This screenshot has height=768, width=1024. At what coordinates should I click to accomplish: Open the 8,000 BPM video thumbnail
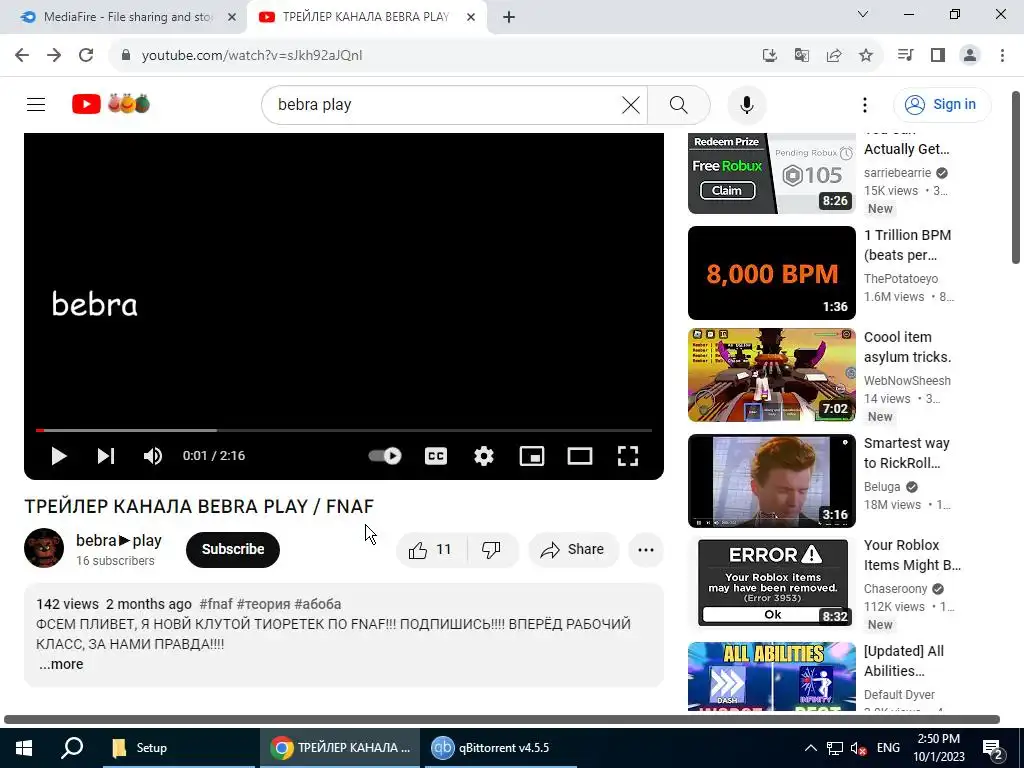point(771,273)
